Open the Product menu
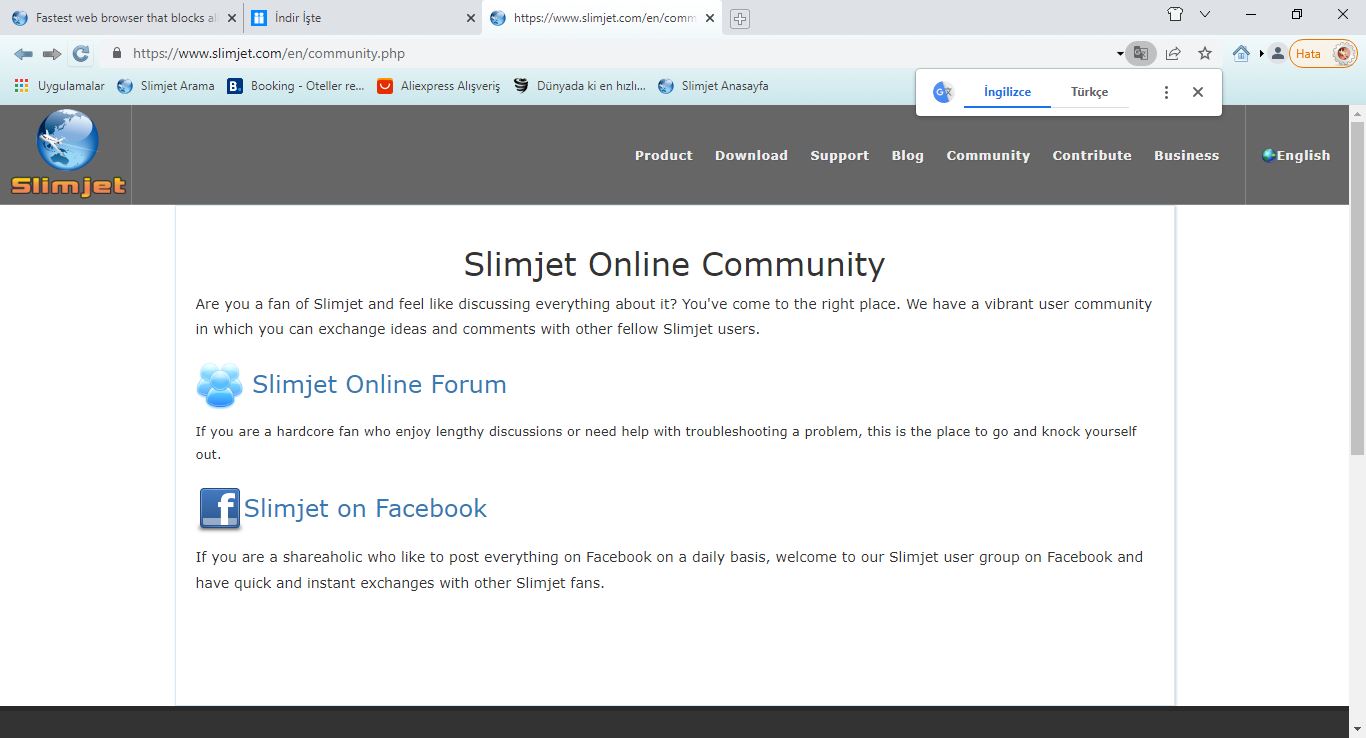This screenshot has height=738, width=1366. [664, 155]
